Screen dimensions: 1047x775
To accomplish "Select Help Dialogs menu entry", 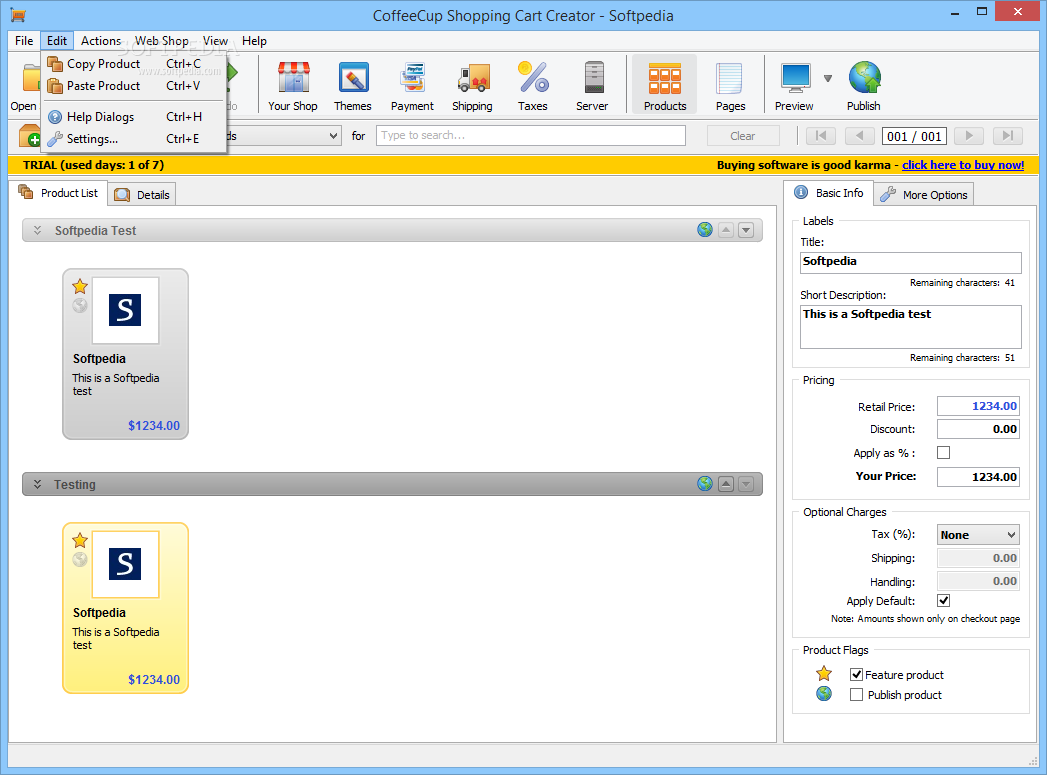I will (134, 117).
